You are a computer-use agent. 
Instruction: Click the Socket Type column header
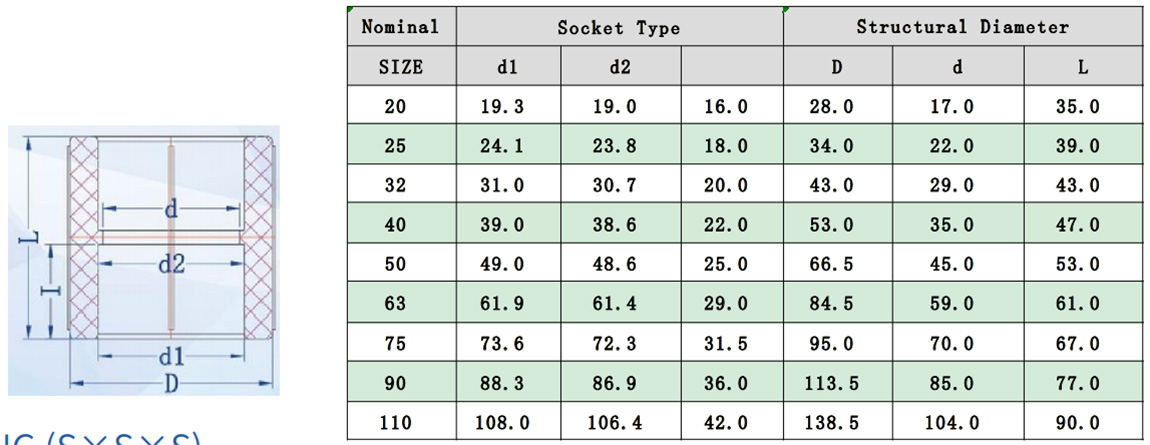618,28
